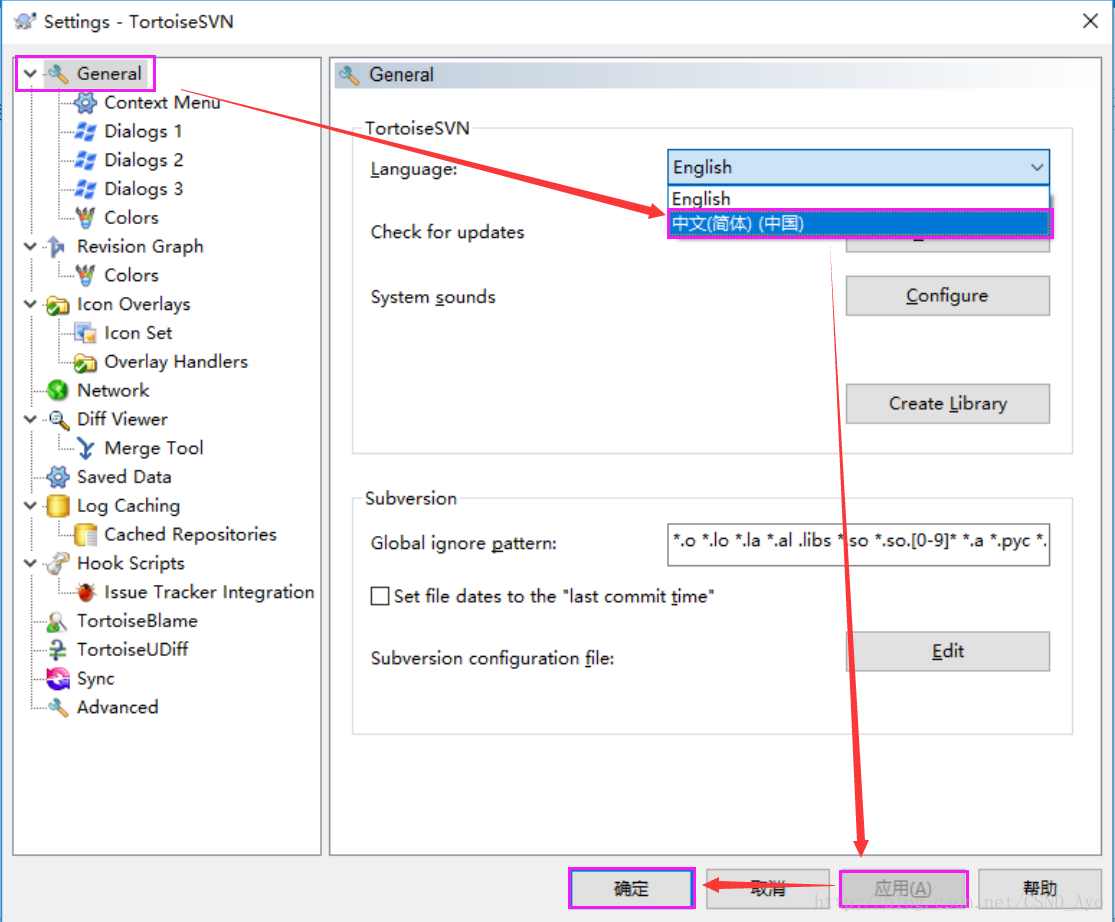Click the Advanced wrench icon
The width and height of the screenshot is (1115, 922).
[x=58, y=707]
